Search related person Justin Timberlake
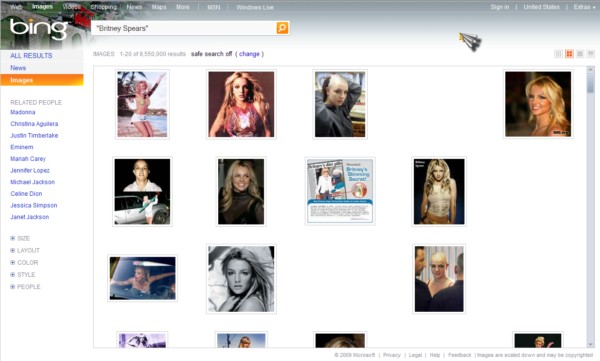The height and width of the screenshot is (361, 600). [34, 136]
